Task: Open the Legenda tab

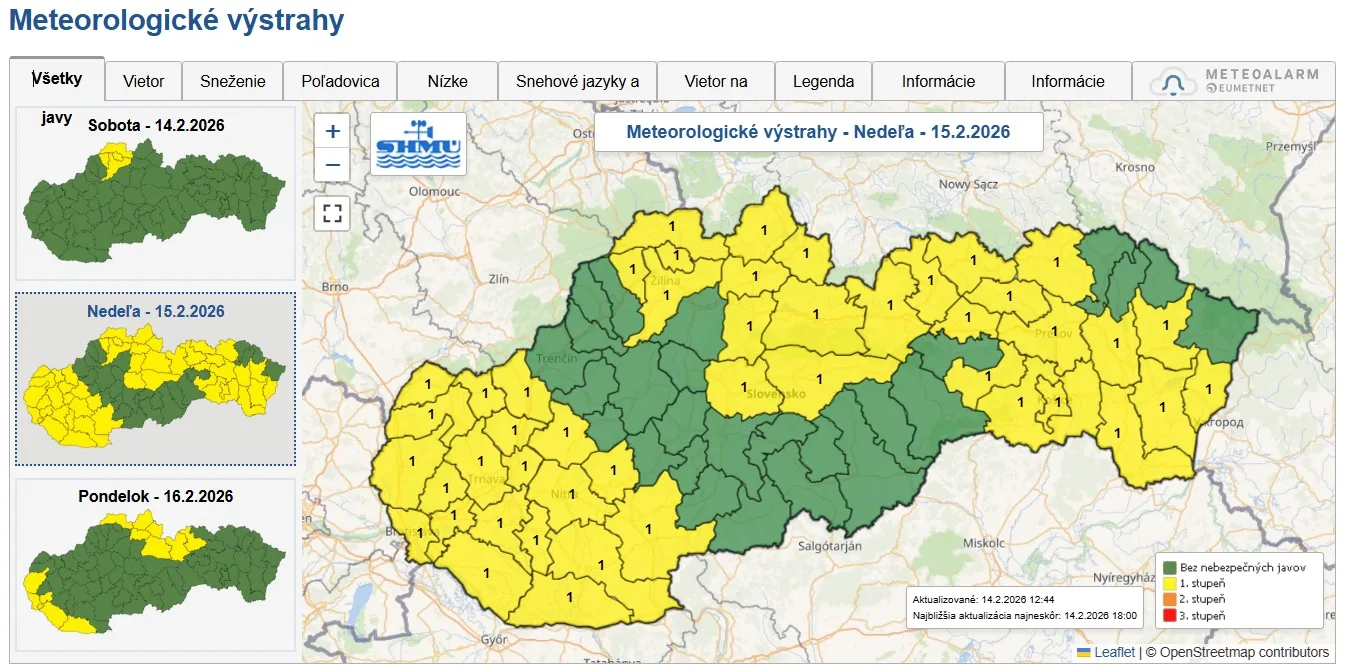Action: pyautogui.click(x=823, y=81)
